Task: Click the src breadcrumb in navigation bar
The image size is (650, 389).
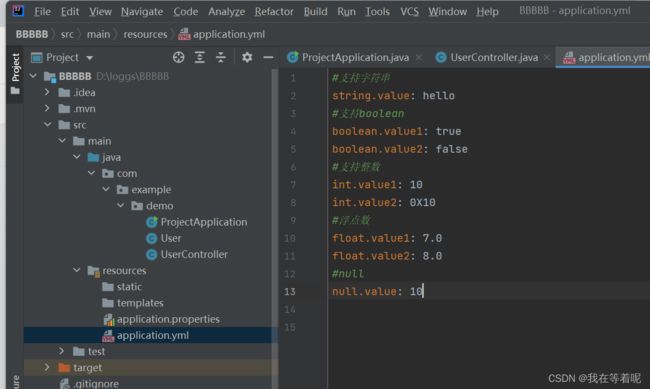Action: point(67,34)
